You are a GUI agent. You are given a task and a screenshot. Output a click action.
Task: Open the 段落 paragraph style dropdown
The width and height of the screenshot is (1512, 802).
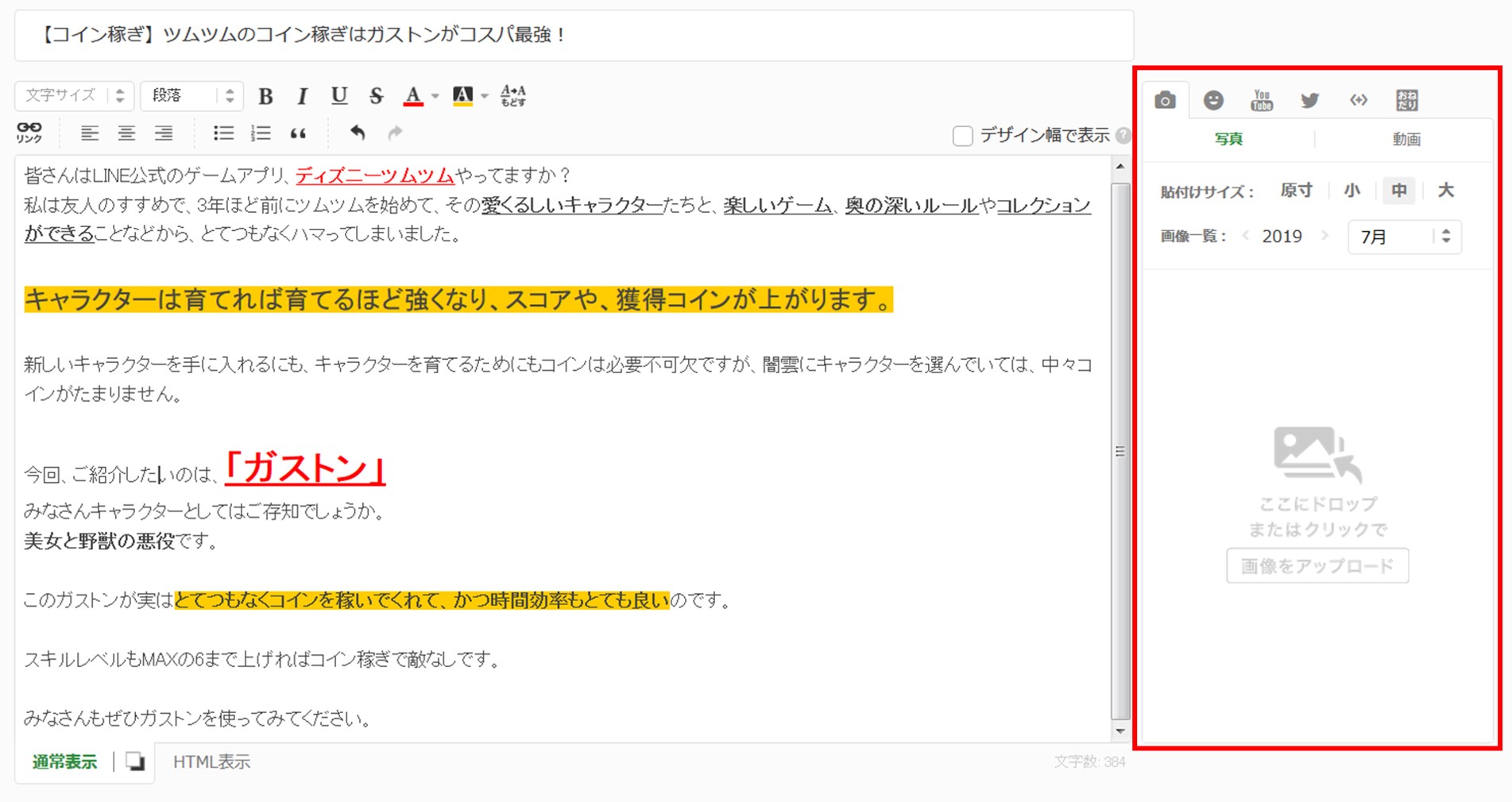(191, 96)
